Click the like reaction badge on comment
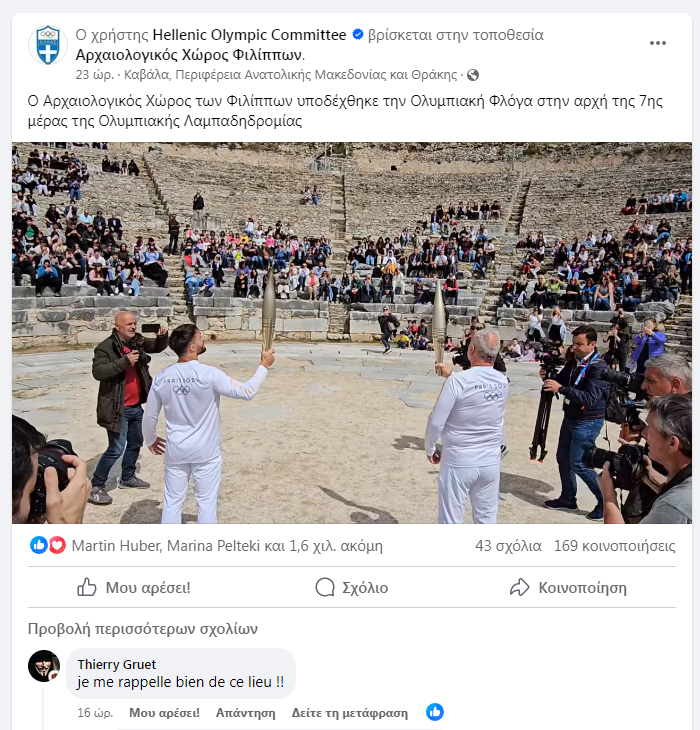Screen dimensions: 700x730 click(x=435, y=712)
